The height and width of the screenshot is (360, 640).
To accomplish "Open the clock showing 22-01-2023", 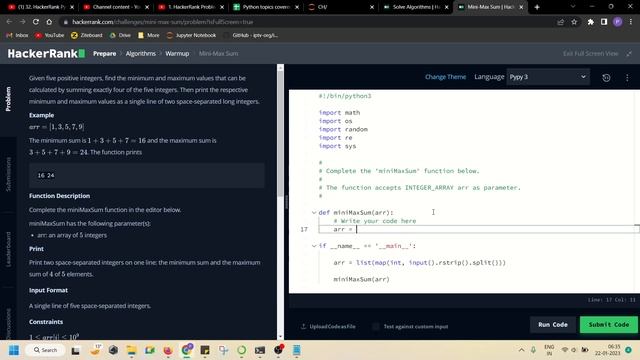I will tap(608, 350).
